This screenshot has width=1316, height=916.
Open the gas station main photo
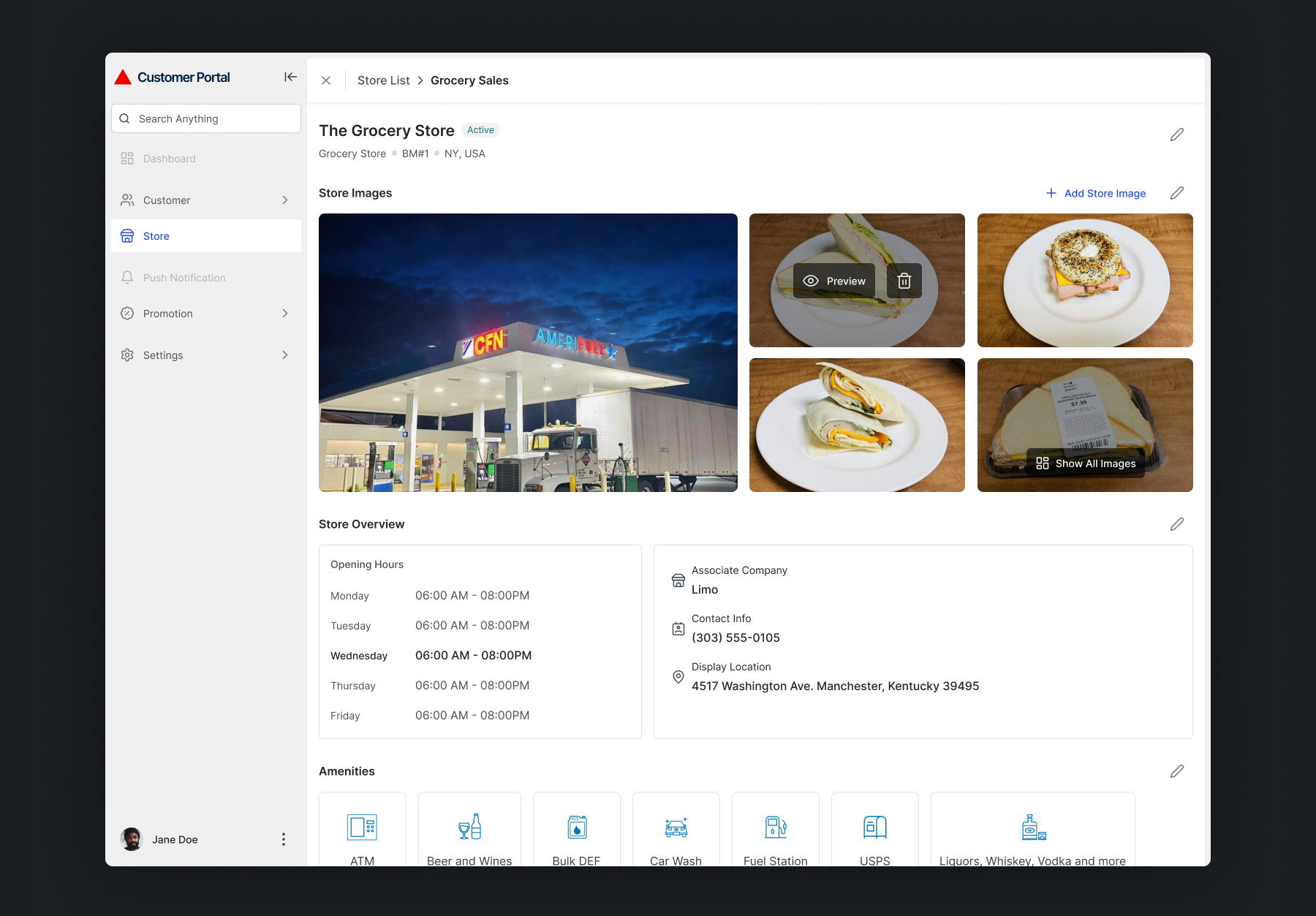pyautogui.click(x=528, y=352)
